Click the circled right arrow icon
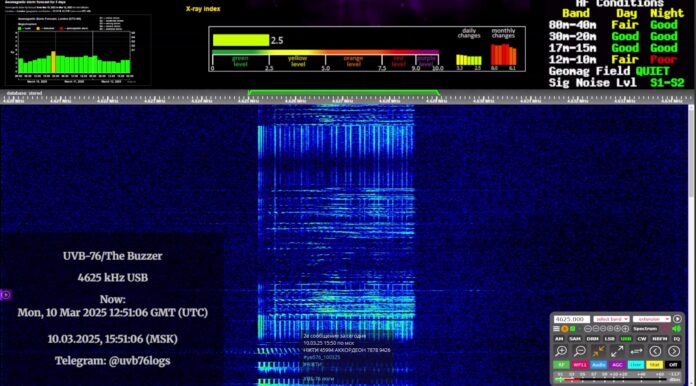Viewport: 696px width, 386px height. (x=674, y=351)
